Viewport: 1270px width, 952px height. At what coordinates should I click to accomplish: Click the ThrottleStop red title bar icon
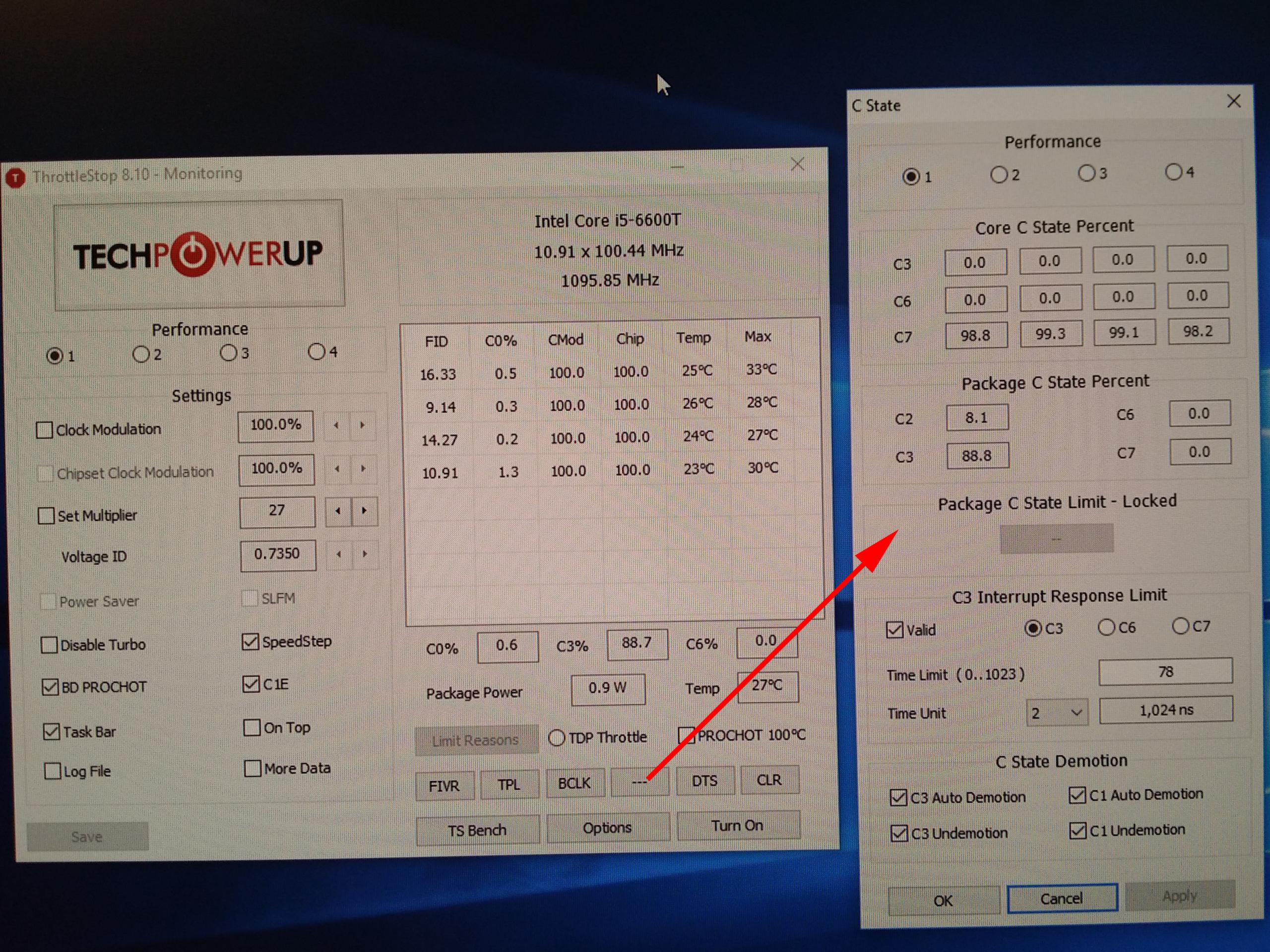click(x=15, y=178)
